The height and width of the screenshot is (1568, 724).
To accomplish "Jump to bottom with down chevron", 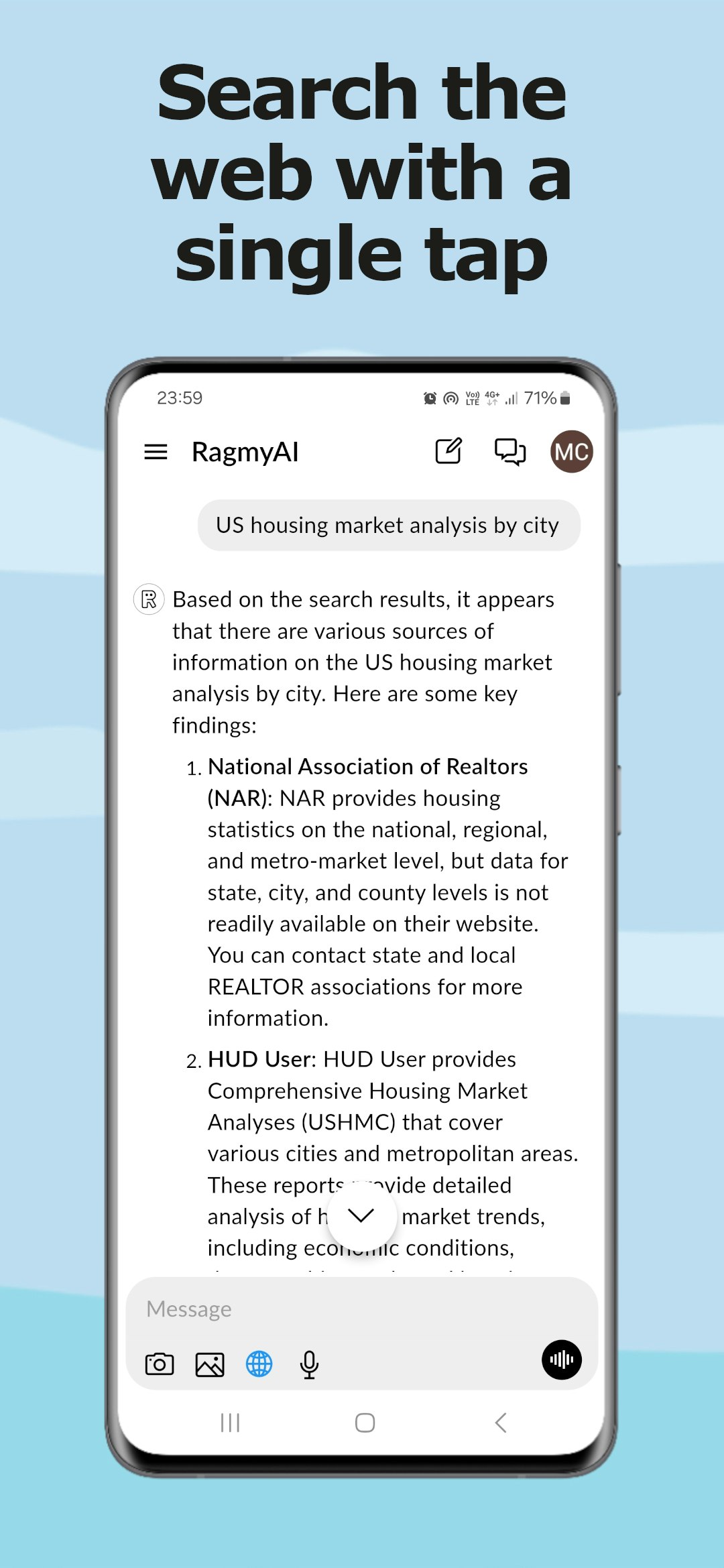I will [361, 1215].
